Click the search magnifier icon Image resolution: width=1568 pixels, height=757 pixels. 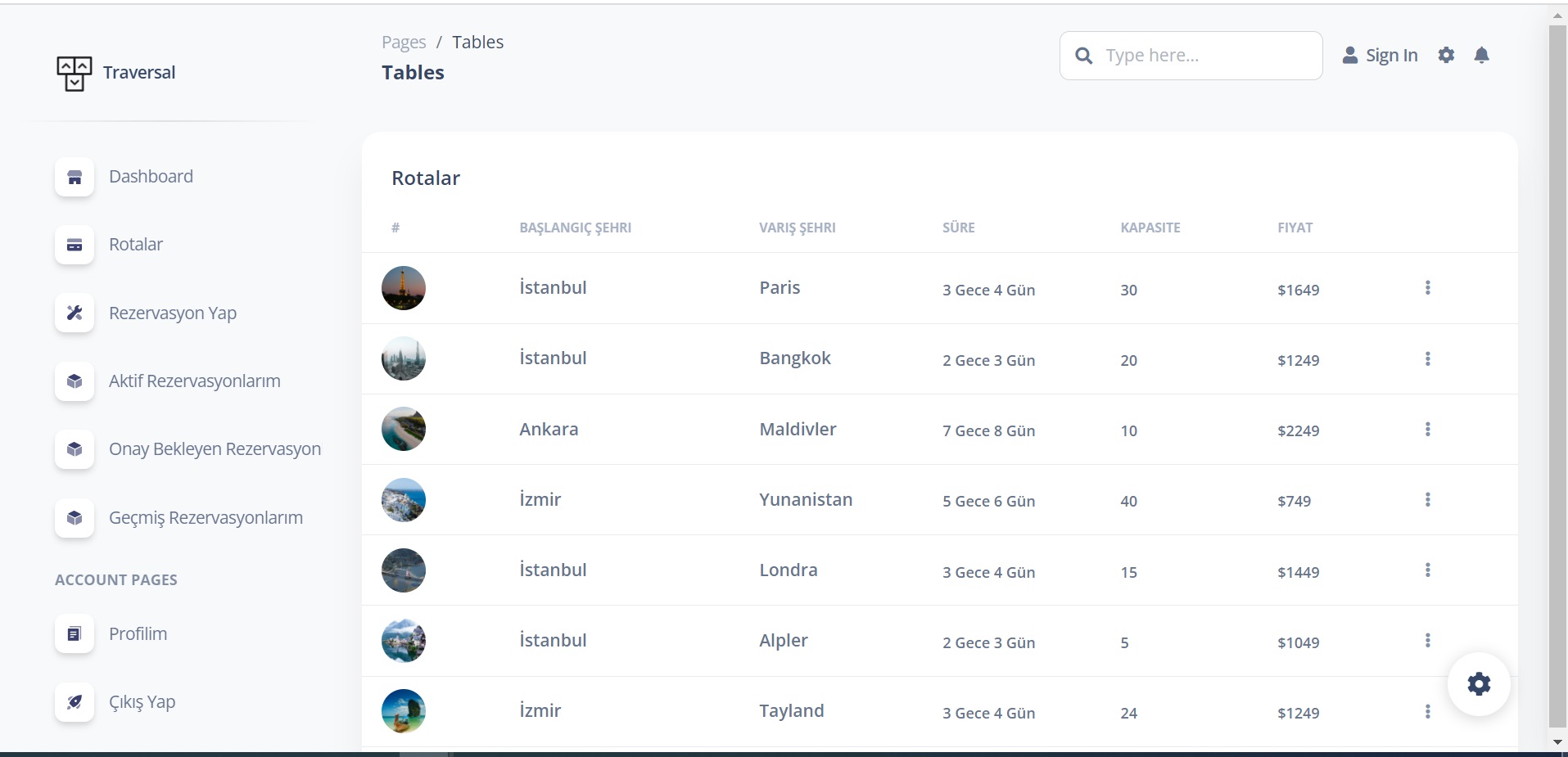pyautogui.click(x=1084, y=56)
